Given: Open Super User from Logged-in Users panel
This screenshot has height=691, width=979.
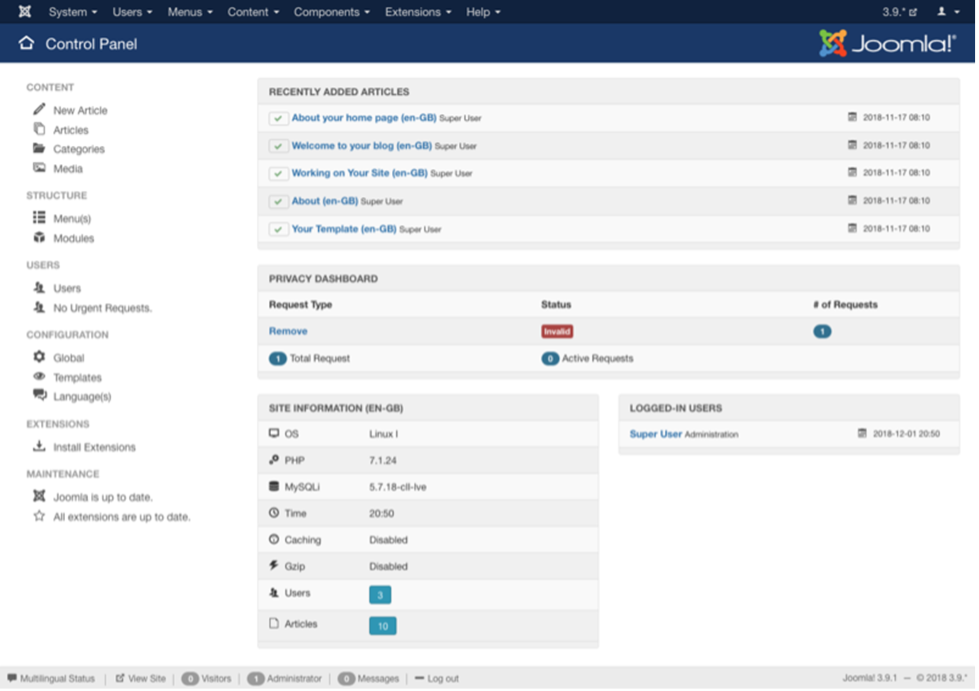Looking at the screenshot, I should click(654, 434).
